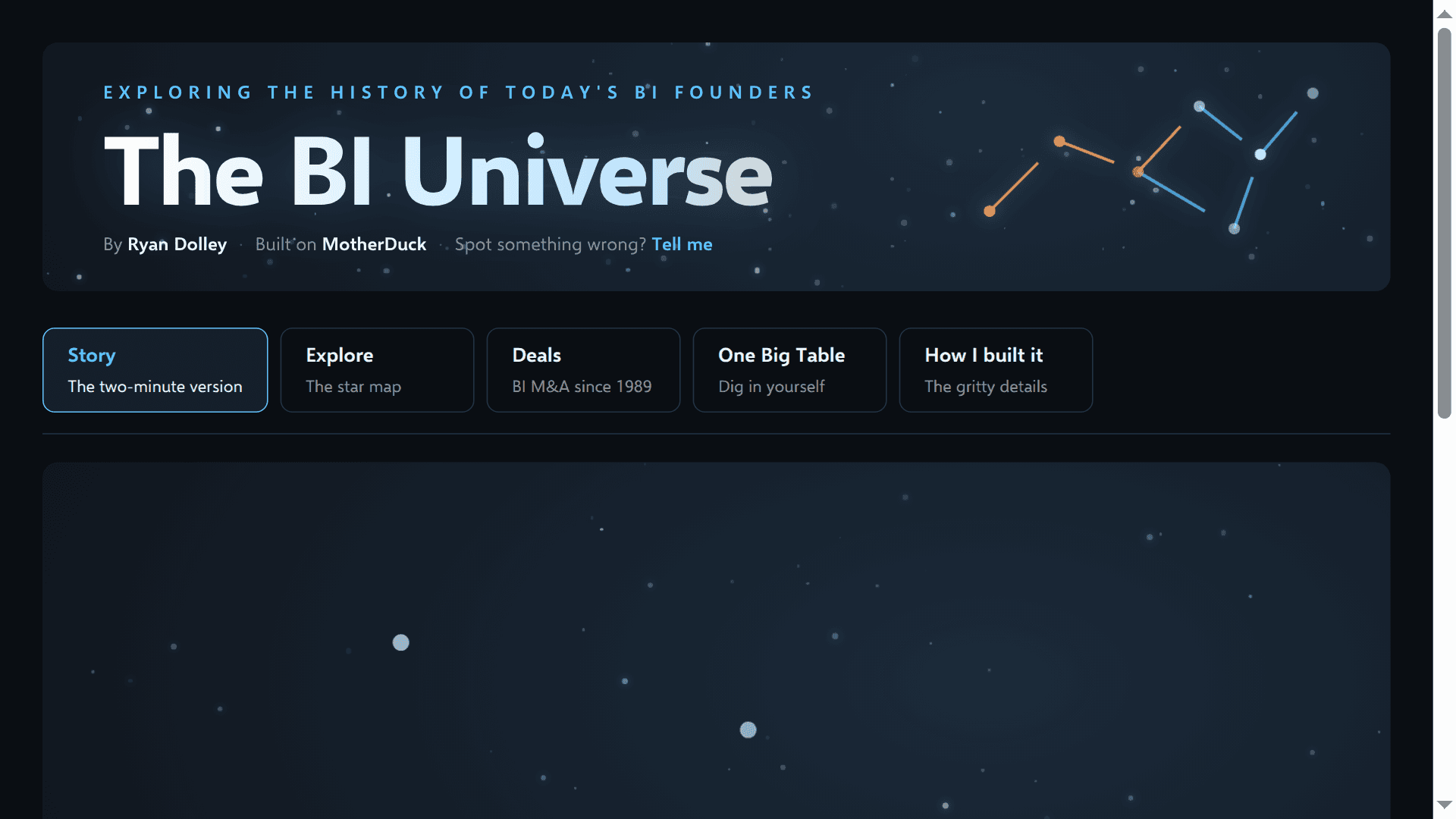This screenshot has height=819, width=1456.
Task: Click the vertical scrollbar thumb
Action: 1445,224
